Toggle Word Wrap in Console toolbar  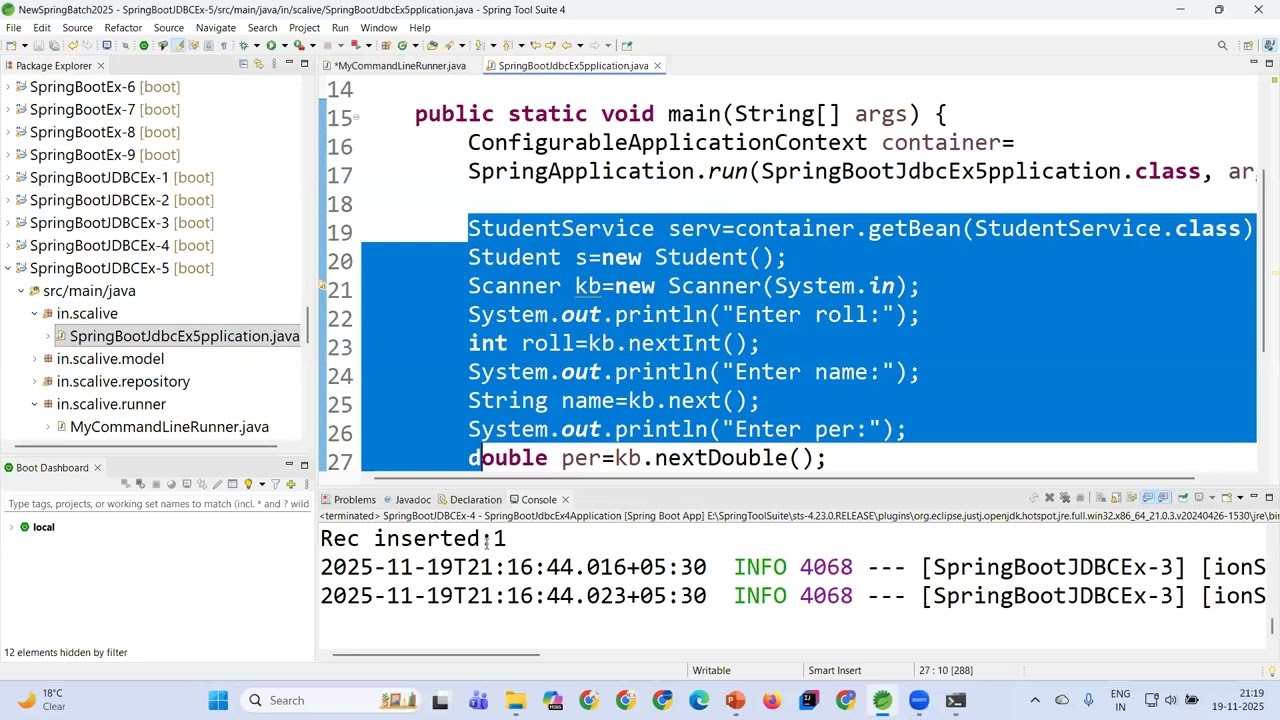click(x=1132, y=497)
